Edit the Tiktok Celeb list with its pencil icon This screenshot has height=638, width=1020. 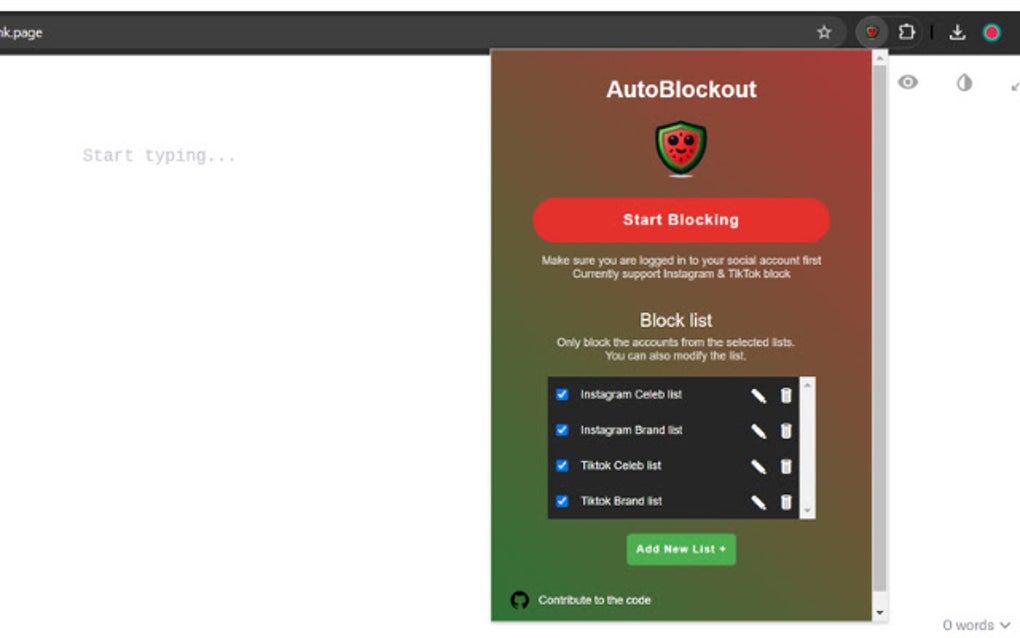[760, 465]
